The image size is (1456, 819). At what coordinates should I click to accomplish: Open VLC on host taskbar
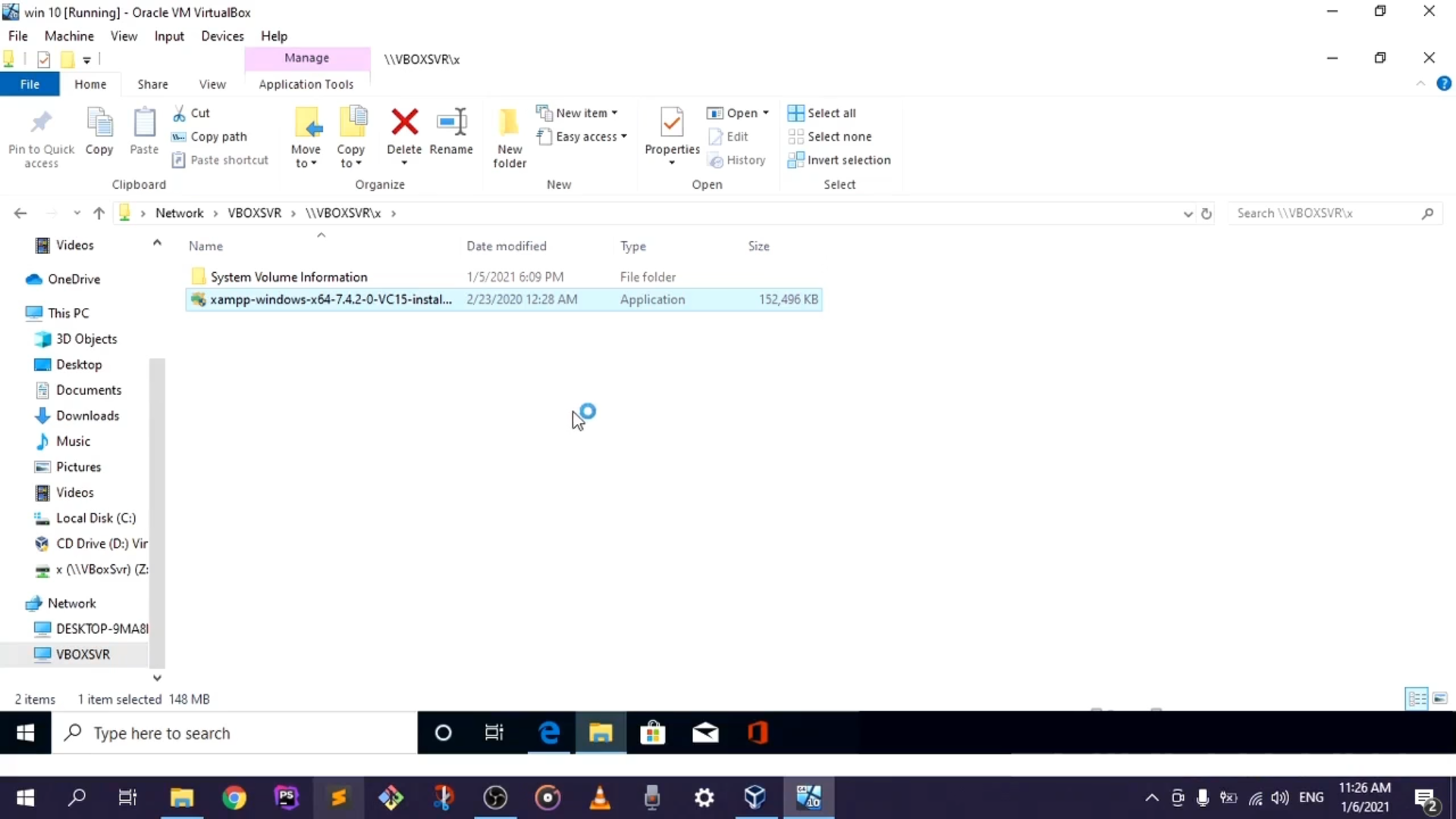(x=600, y=798)
